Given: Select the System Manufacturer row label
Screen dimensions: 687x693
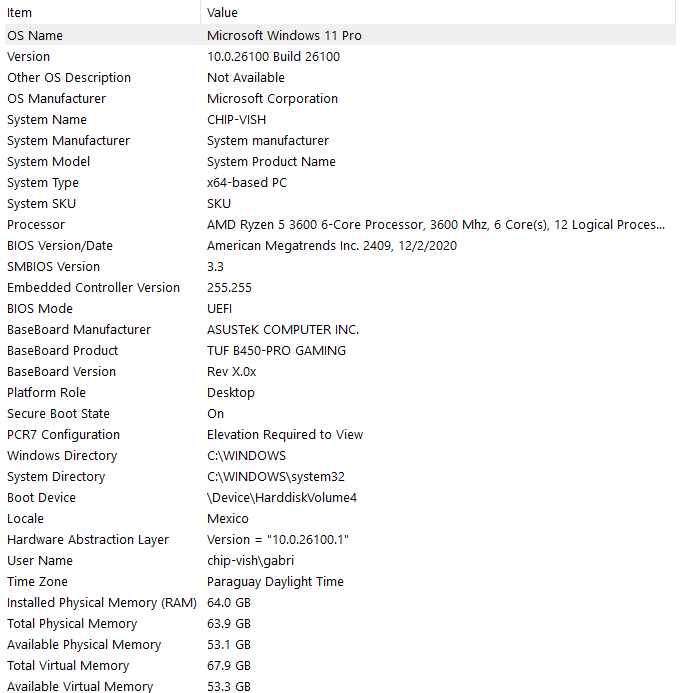Looking at the screenshot, I should 69,141.
